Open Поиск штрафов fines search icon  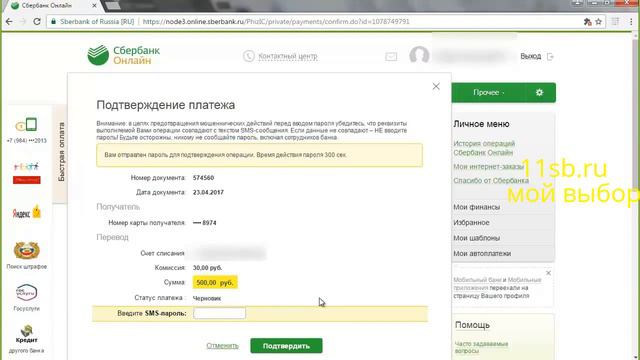tap(27, 250)
